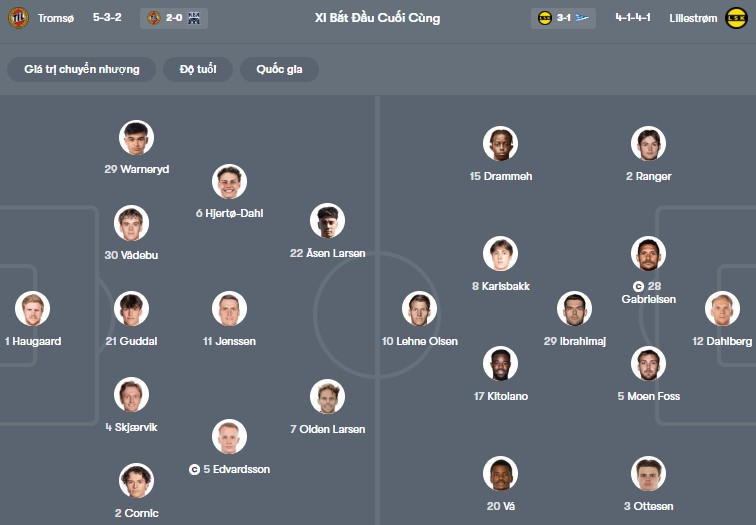Click goalkeeper Dahlberg's player photo

tap(722, 309)
